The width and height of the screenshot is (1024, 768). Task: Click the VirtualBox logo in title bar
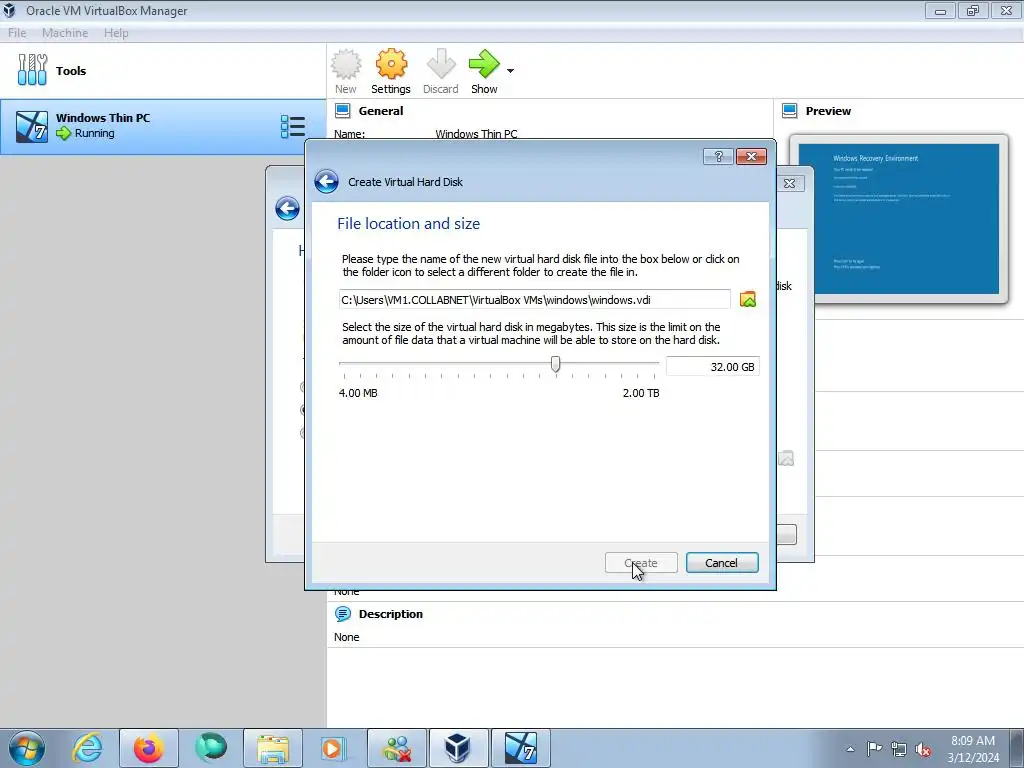9,10
